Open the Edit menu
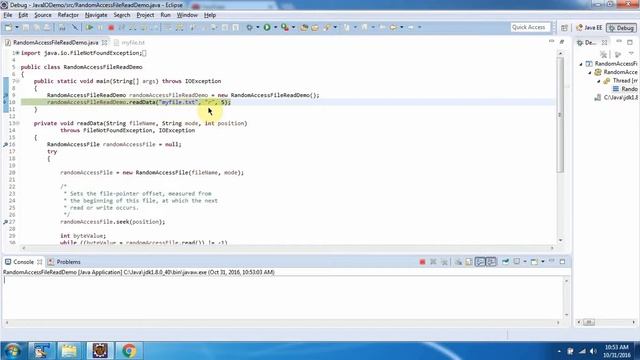 click(23, 15)
